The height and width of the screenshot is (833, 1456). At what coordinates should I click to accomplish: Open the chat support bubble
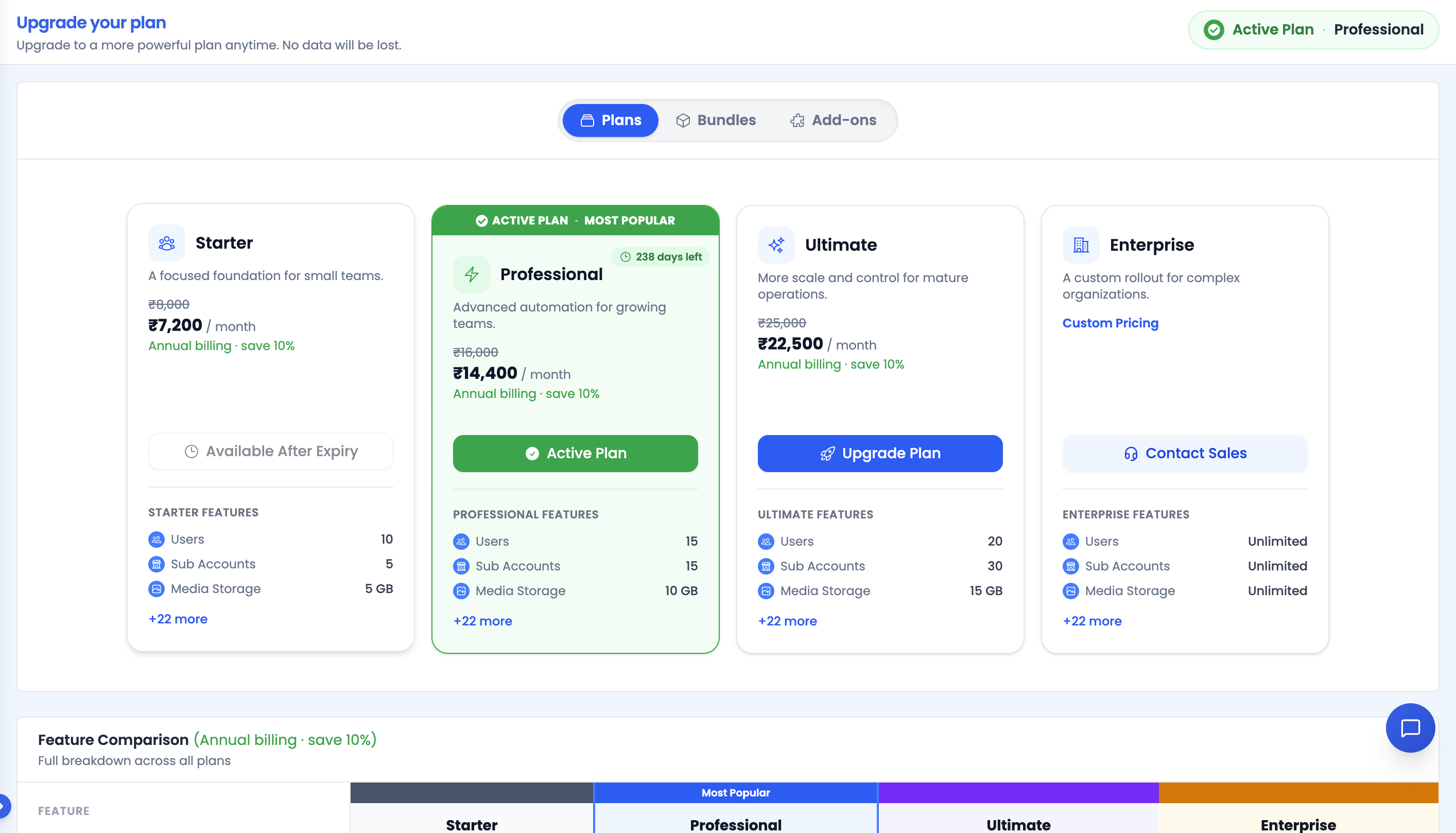[x=1410, y=728]
